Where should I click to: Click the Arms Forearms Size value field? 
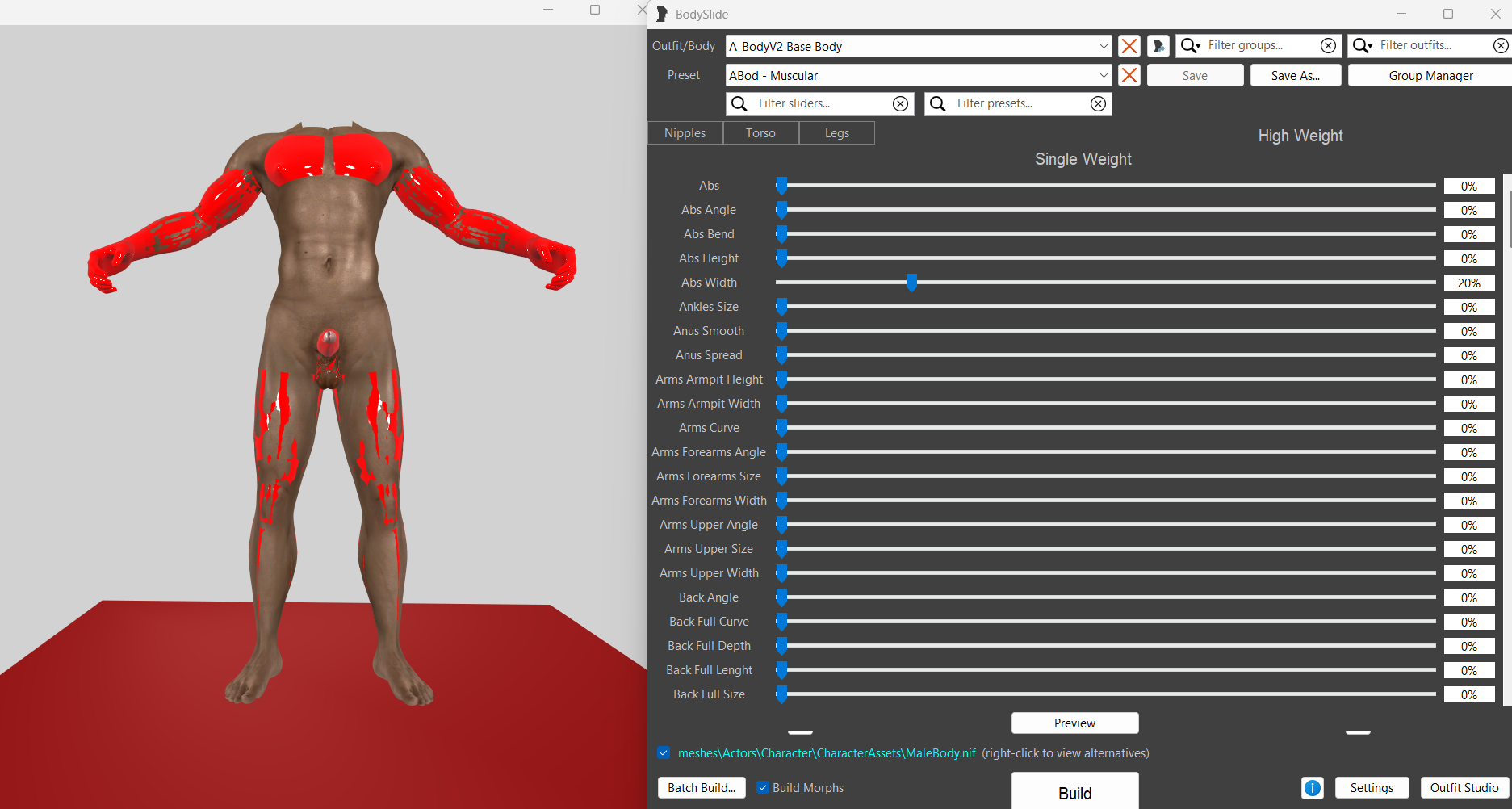pyautogui.click(x=1469, y=476)
